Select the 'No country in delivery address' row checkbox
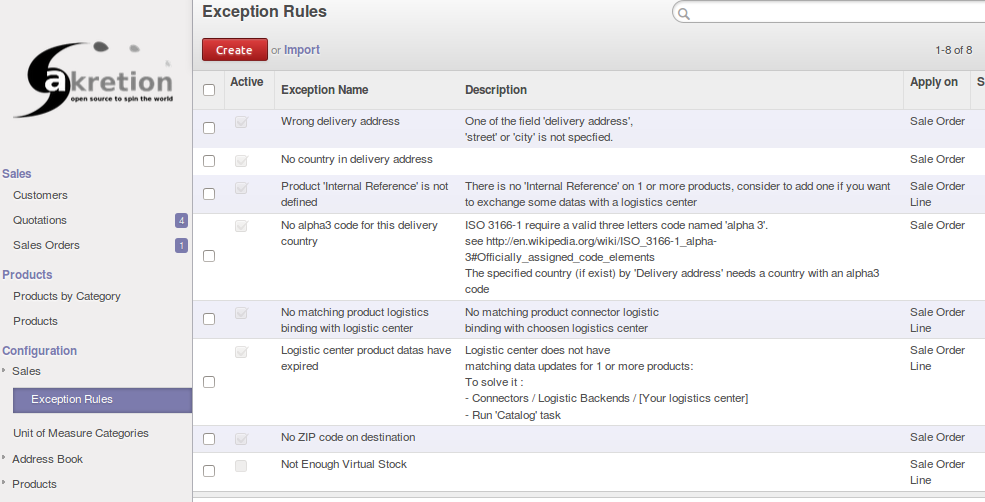The width and height of the screenshot is (985, 502). 209,161
